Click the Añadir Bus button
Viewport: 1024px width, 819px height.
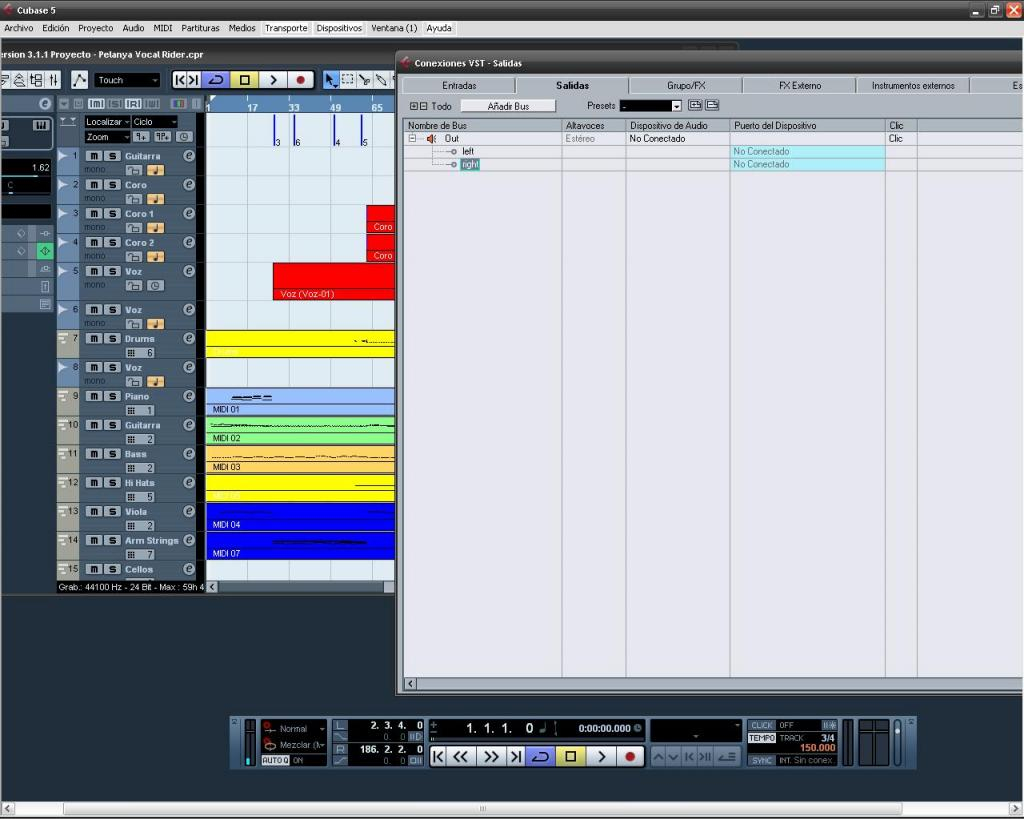click(508, 106)
